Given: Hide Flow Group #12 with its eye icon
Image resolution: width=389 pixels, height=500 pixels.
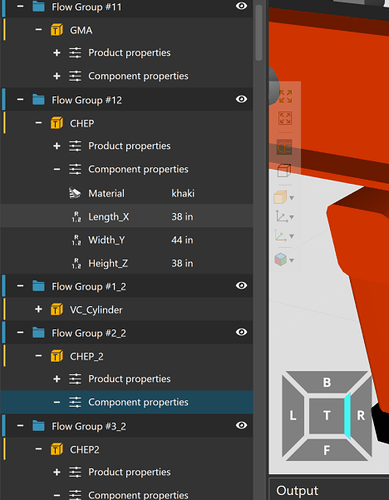Looking at the screenshot, I should tap(241, 99).
